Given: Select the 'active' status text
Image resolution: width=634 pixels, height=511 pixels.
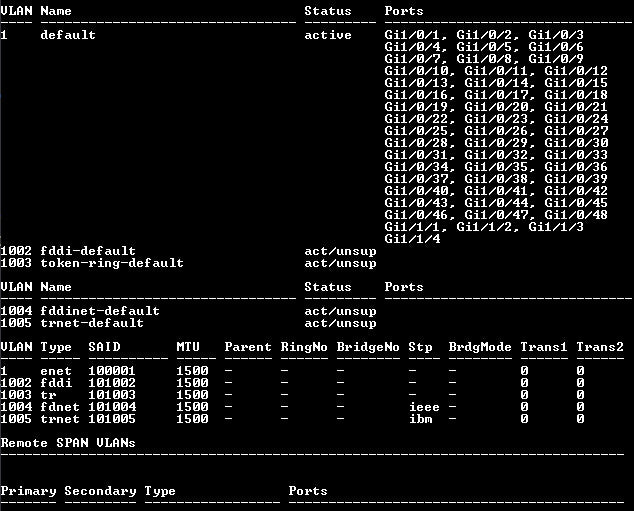Looking at the screenshot, I should click(328, 35).
